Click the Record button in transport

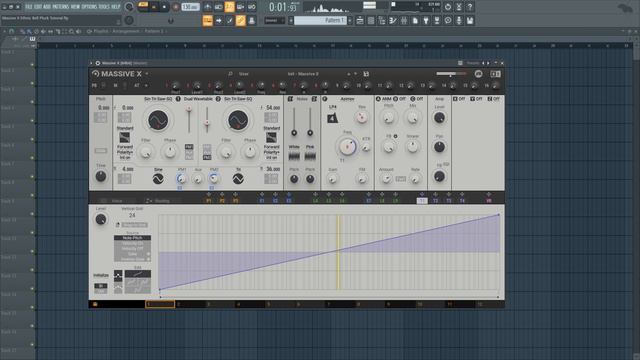(x=176, y=7)
